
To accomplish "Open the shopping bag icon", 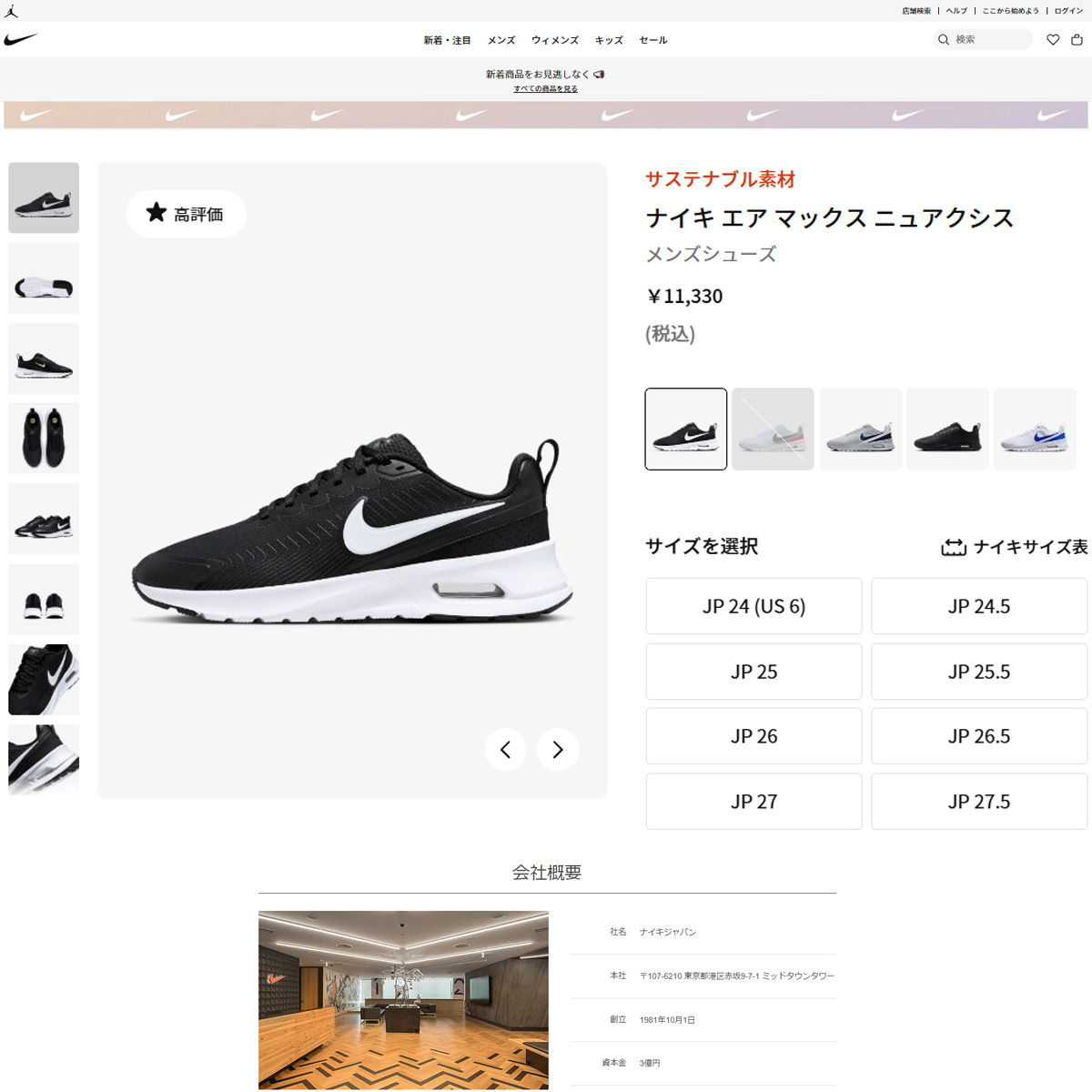I will click(1077, 40).
